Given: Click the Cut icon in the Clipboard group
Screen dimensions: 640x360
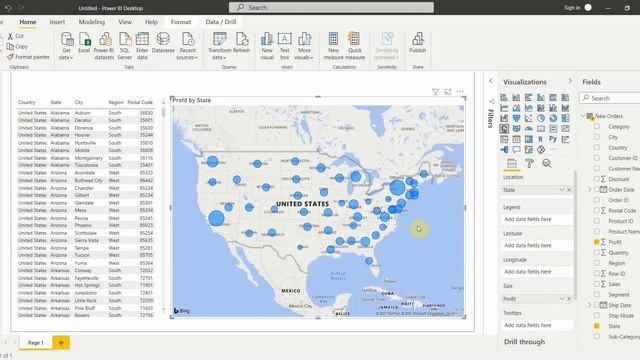Looking at the screenshot, I should (x=11, y=36).
